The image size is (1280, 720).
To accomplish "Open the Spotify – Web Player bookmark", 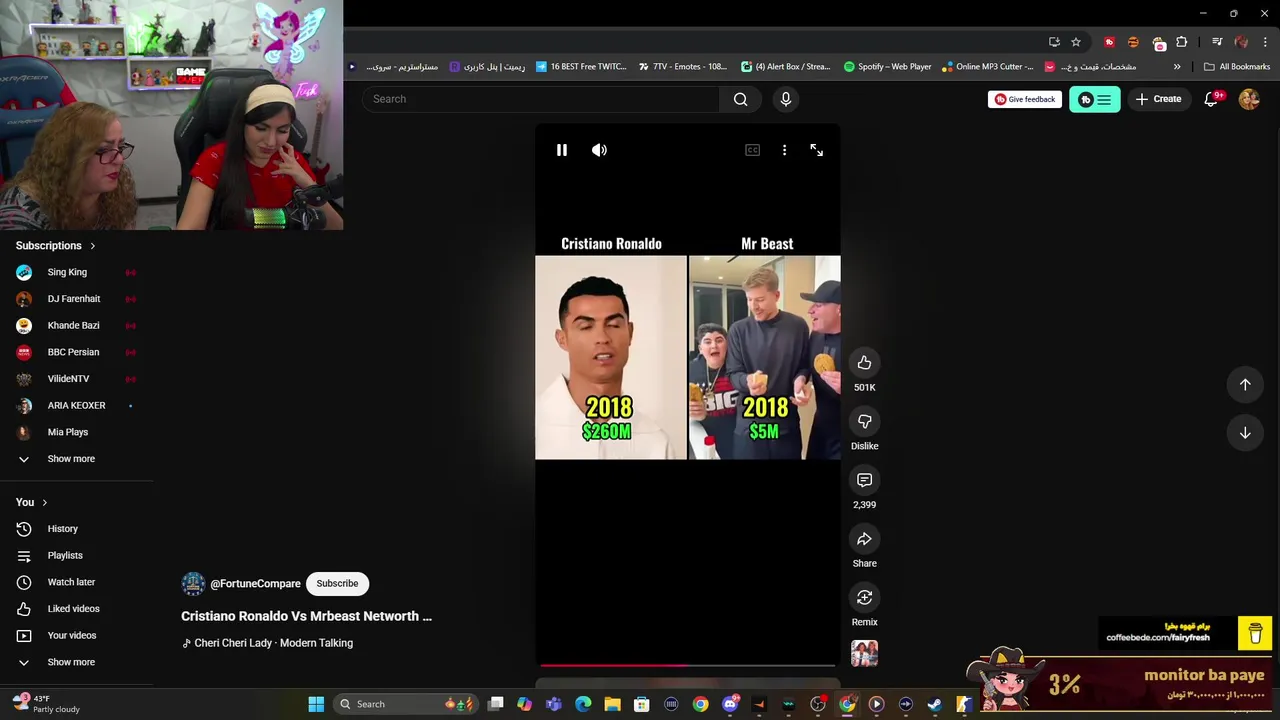I will (x=887, y=67).
